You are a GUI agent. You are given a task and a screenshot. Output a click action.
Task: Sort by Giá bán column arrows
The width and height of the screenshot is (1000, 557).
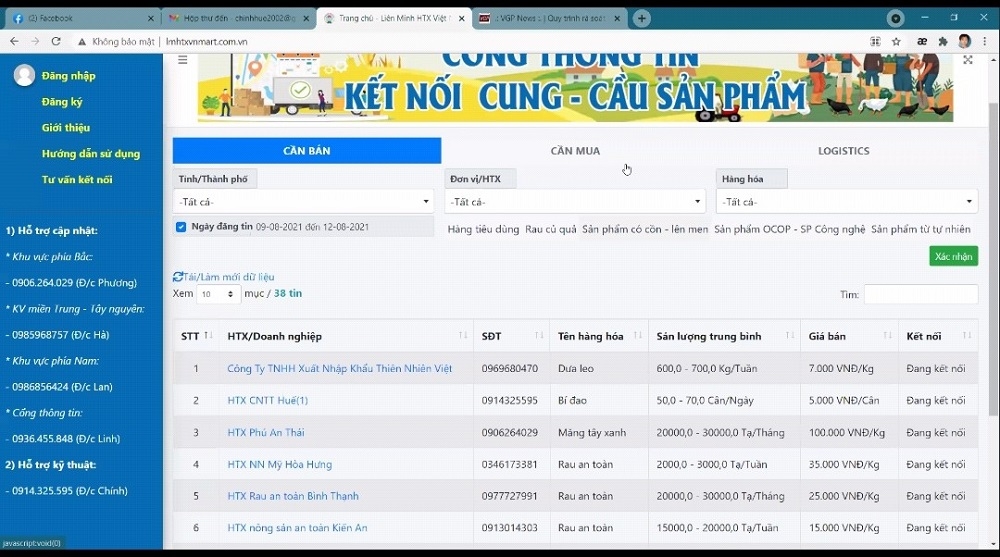pos(887,336)
